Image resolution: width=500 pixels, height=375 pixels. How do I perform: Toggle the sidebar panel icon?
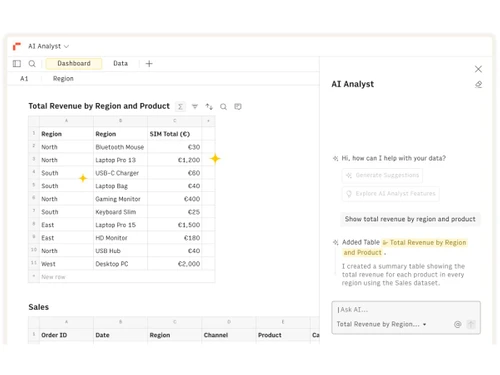click(17, 63)
